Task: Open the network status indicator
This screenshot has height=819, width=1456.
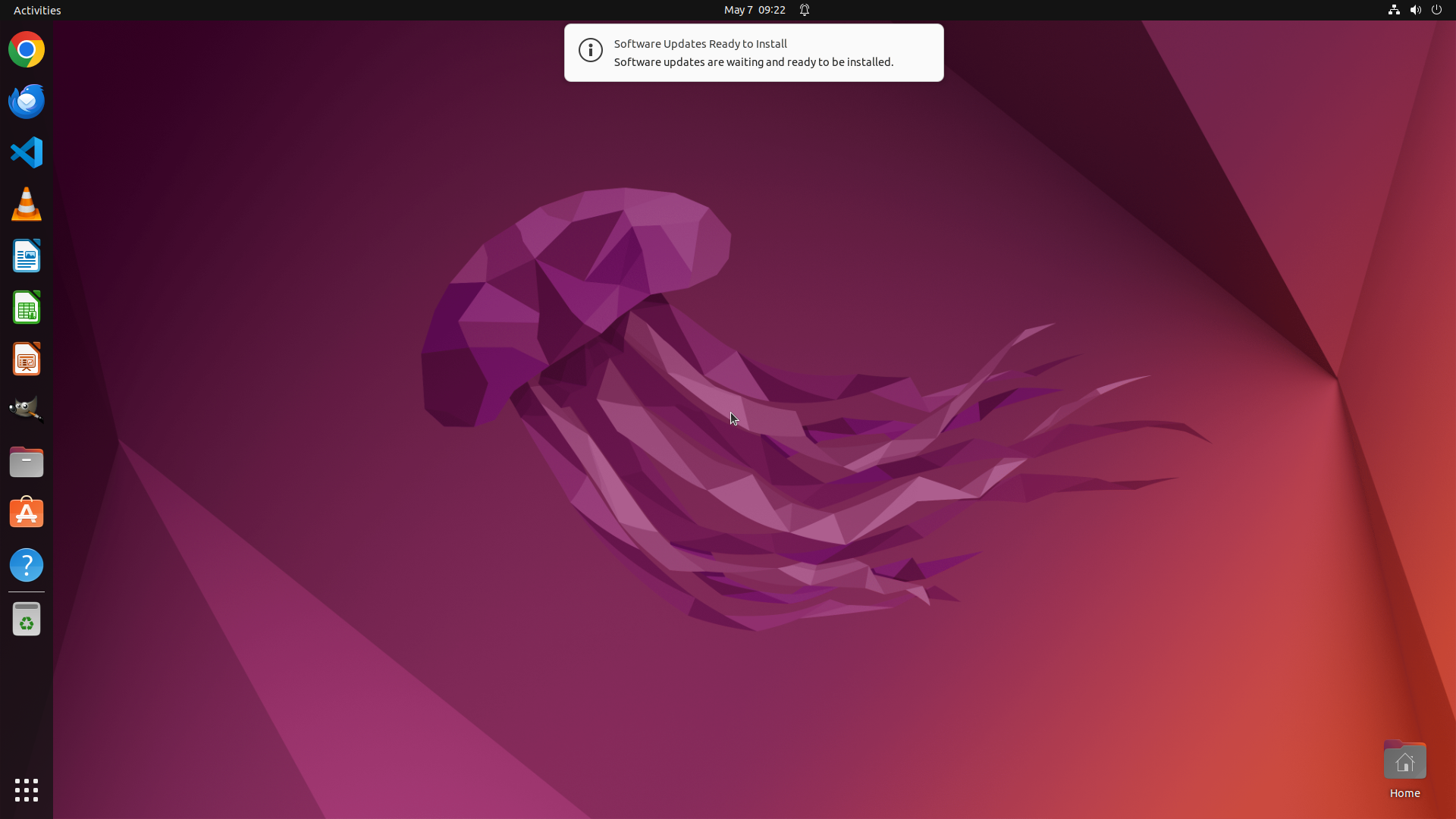Action: tap(1394, 10)
